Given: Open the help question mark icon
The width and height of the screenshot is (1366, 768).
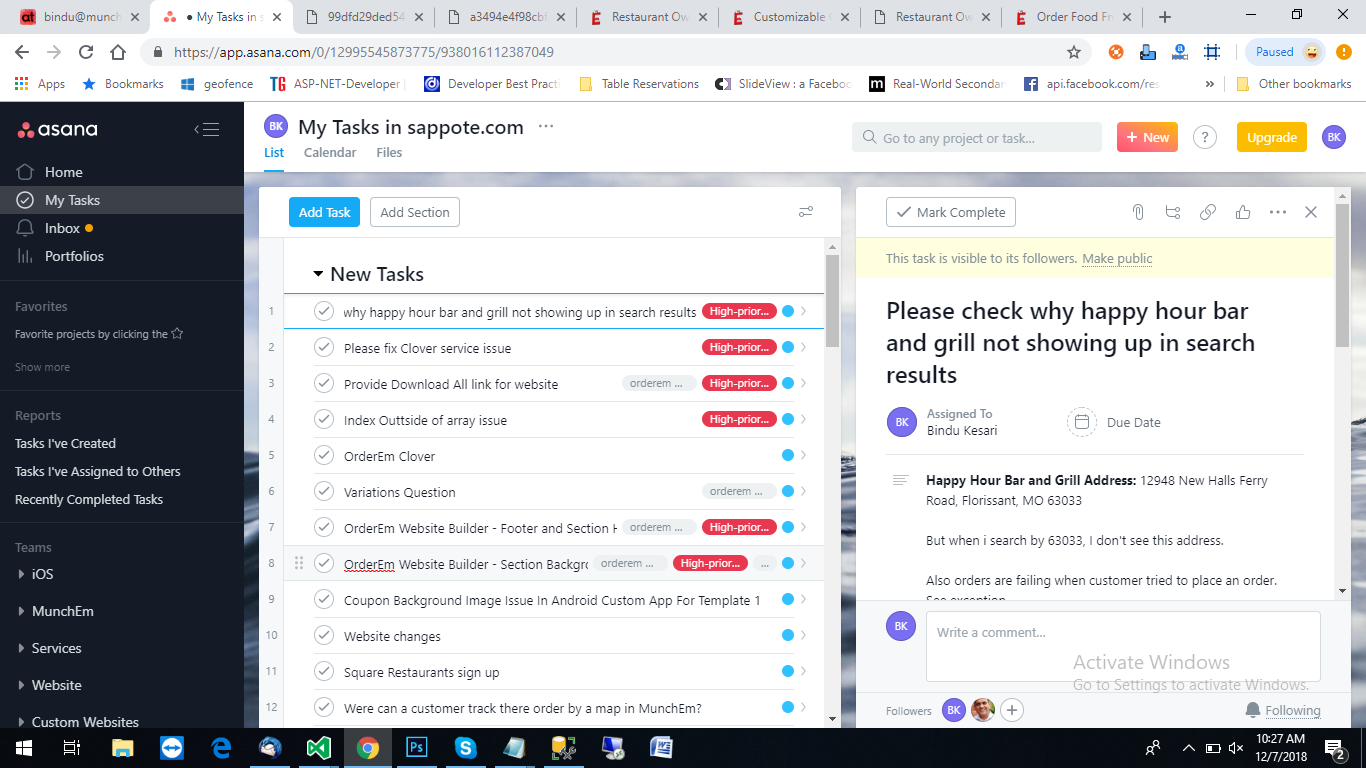Looking at the screenshot, I should tap(1205, 138).
